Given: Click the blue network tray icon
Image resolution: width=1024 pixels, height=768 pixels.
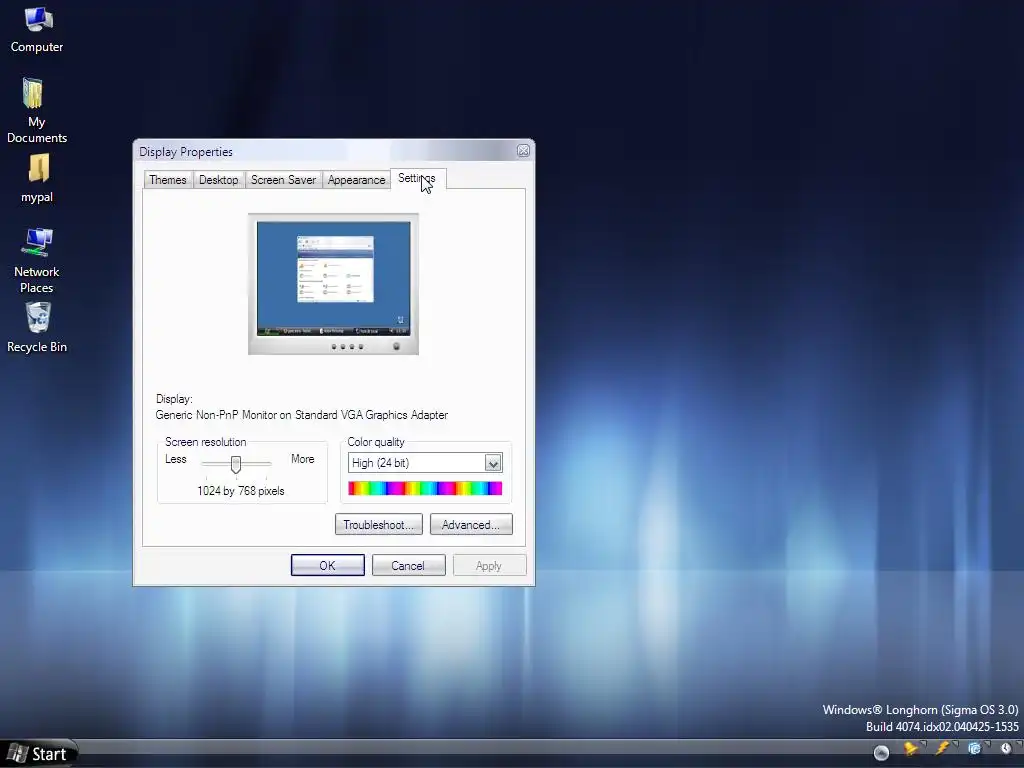Looking at the screenshot, I should [x=974, y=748].
